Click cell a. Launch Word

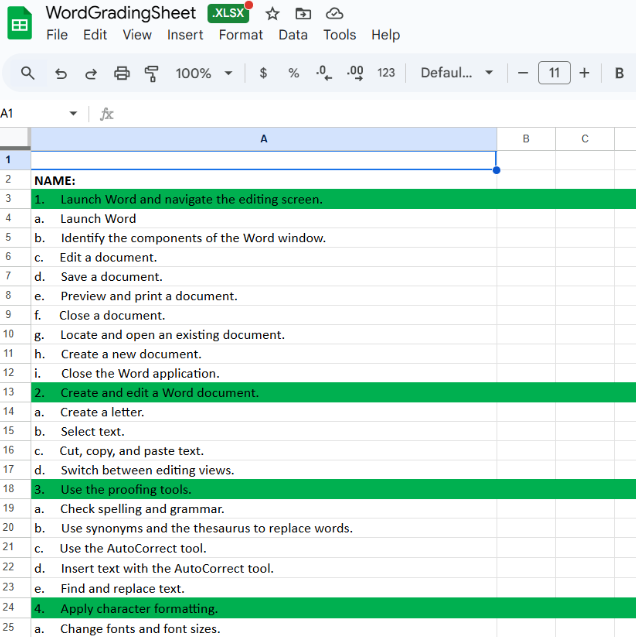click(x=264, y=219)
